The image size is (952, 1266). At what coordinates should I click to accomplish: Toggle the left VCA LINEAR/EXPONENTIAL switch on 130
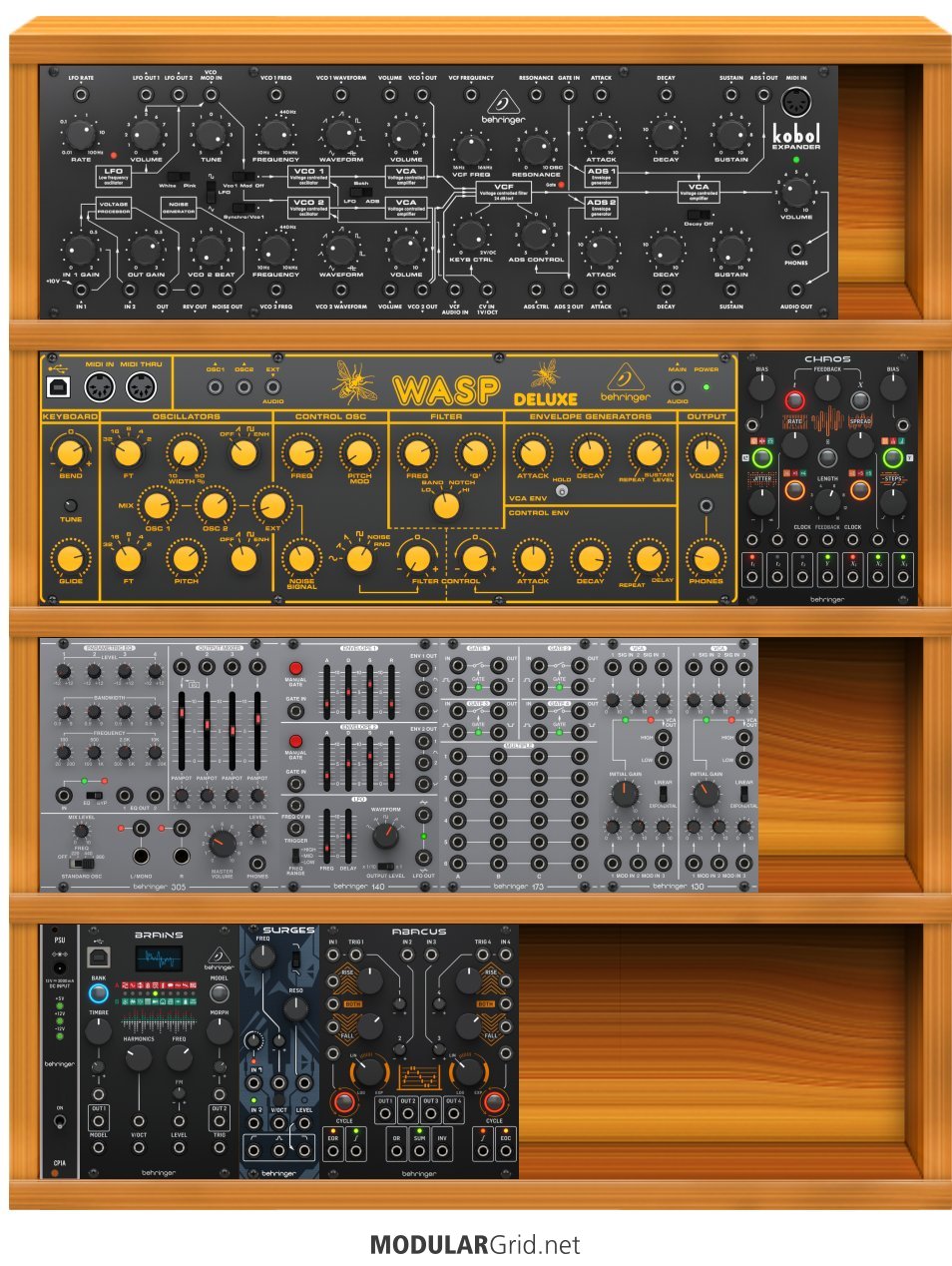point(663,794)
